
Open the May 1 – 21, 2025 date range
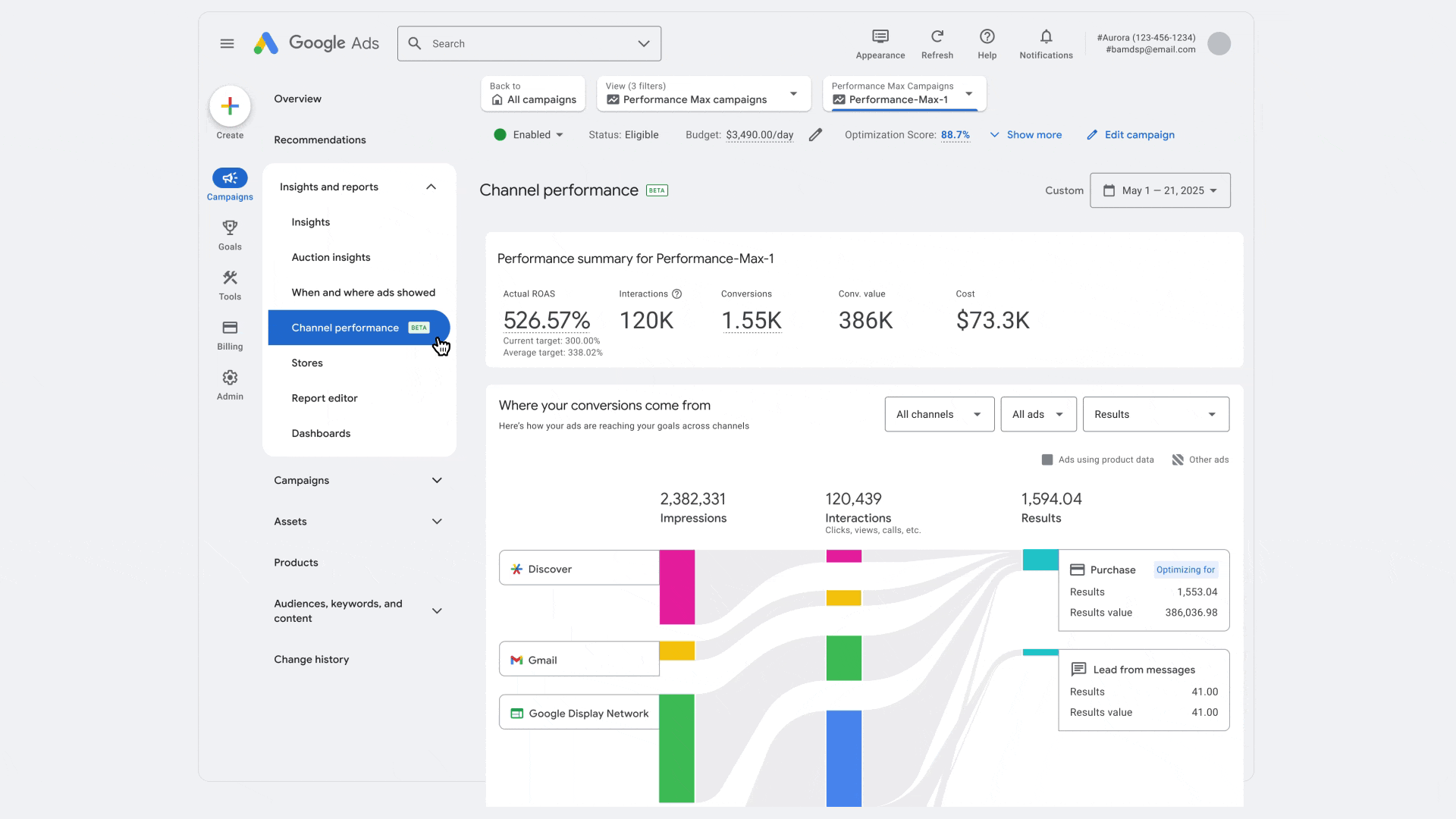click(1160, 190)
